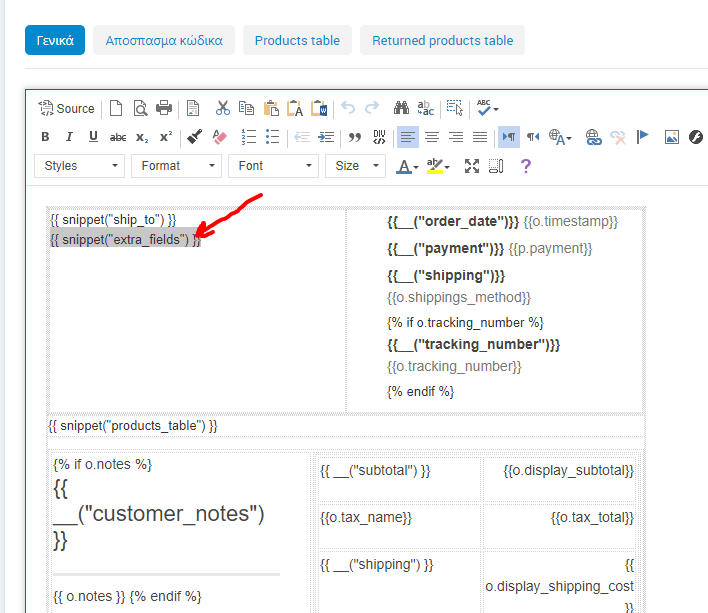
Task: Open spell check dropdown
Action: (488, 109)
